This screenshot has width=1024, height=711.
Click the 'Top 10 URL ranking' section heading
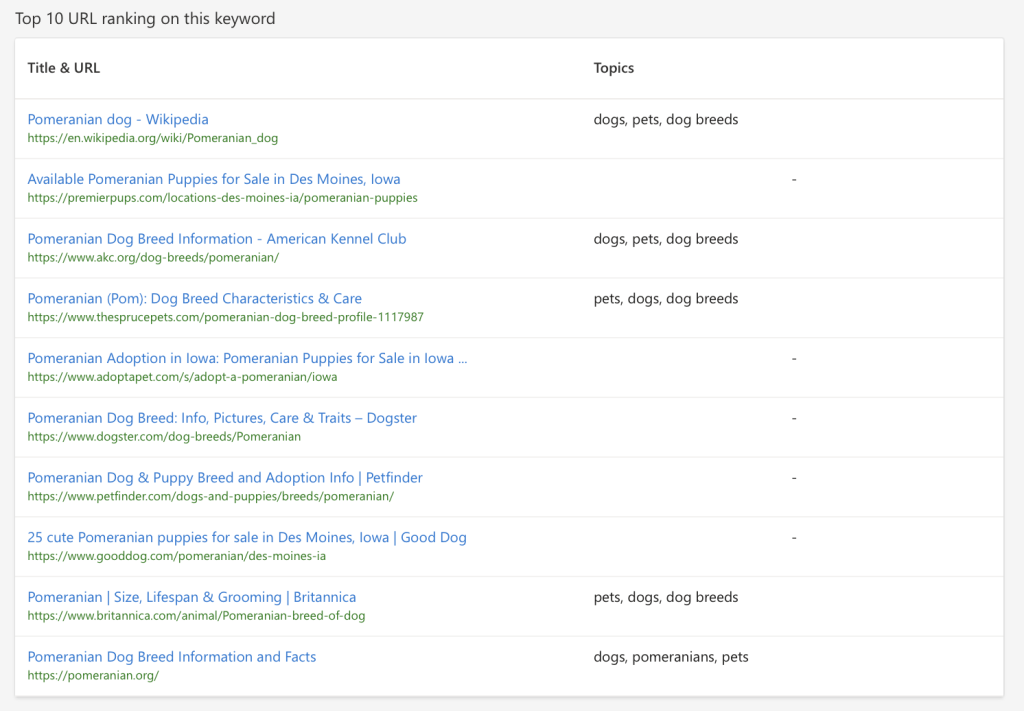click(x=145, y=19)
